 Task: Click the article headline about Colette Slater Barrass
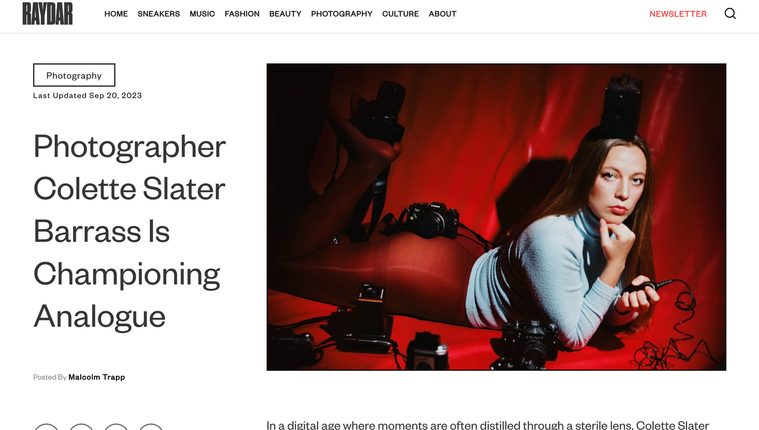pos(130,231)
